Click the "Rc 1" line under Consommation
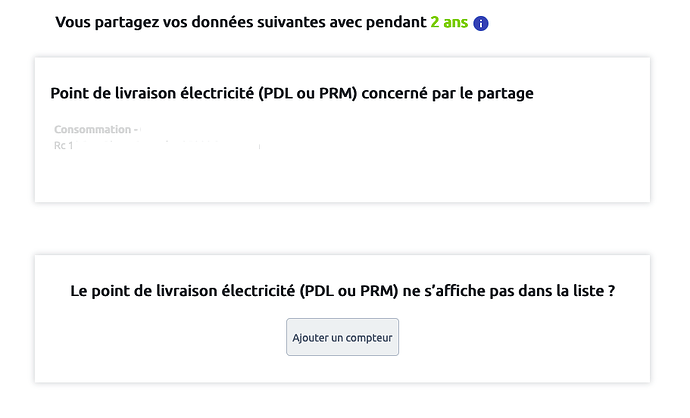Viewport: 690px width, 418px height. pos(64,146)
